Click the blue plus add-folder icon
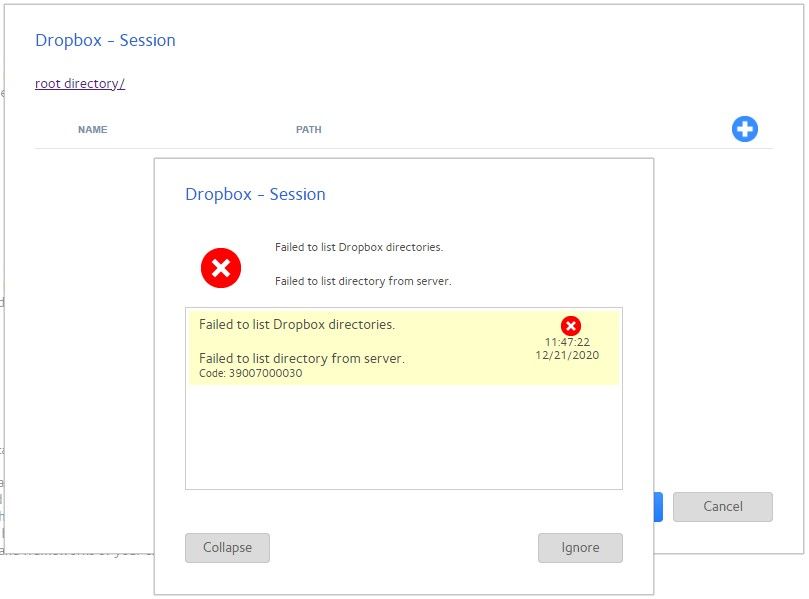This screenshot has width=809, height=599. click(x=745, y=129)
